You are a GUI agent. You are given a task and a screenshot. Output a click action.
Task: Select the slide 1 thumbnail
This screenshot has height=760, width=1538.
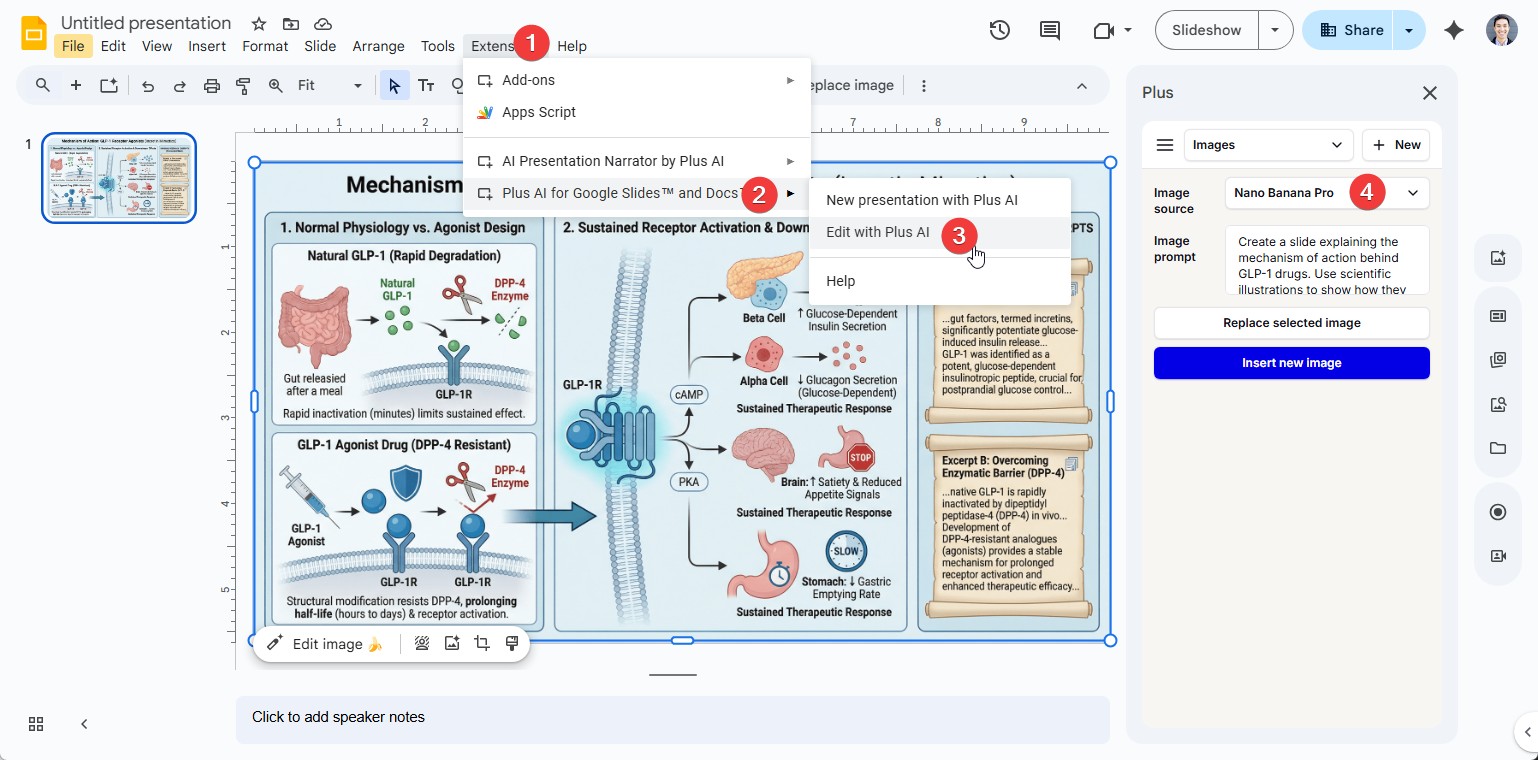pos(119,178)
